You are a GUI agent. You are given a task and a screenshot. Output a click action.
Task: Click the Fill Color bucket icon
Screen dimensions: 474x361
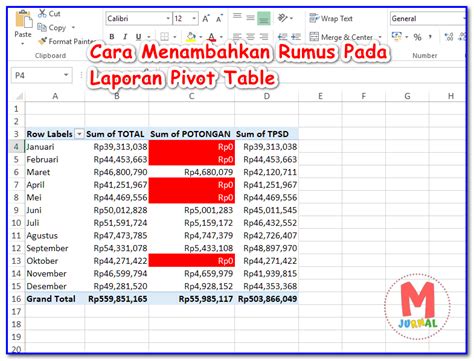point(191,37)
